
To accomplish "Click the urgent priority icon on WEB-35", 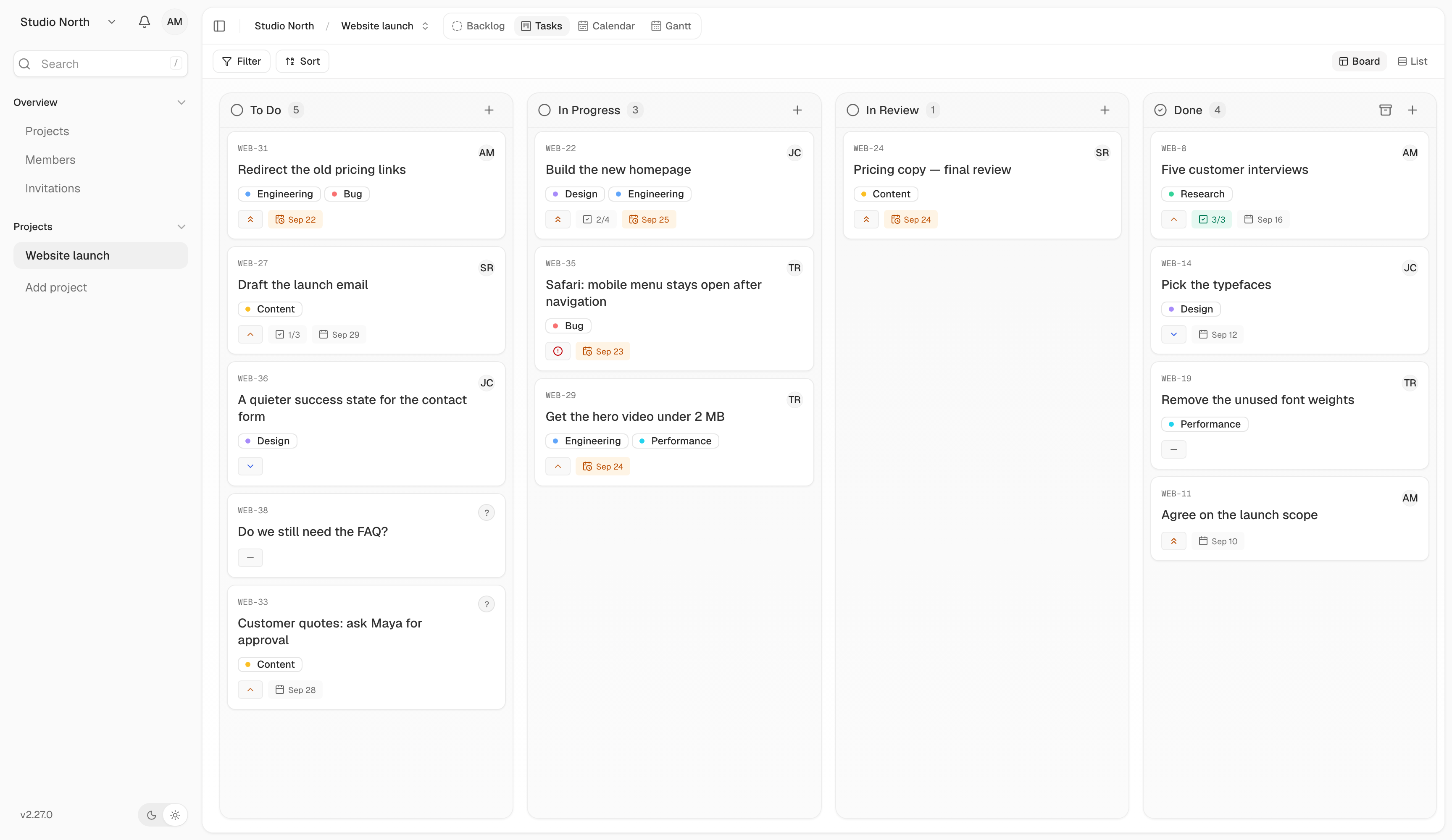I will click(x=558, y=352).
